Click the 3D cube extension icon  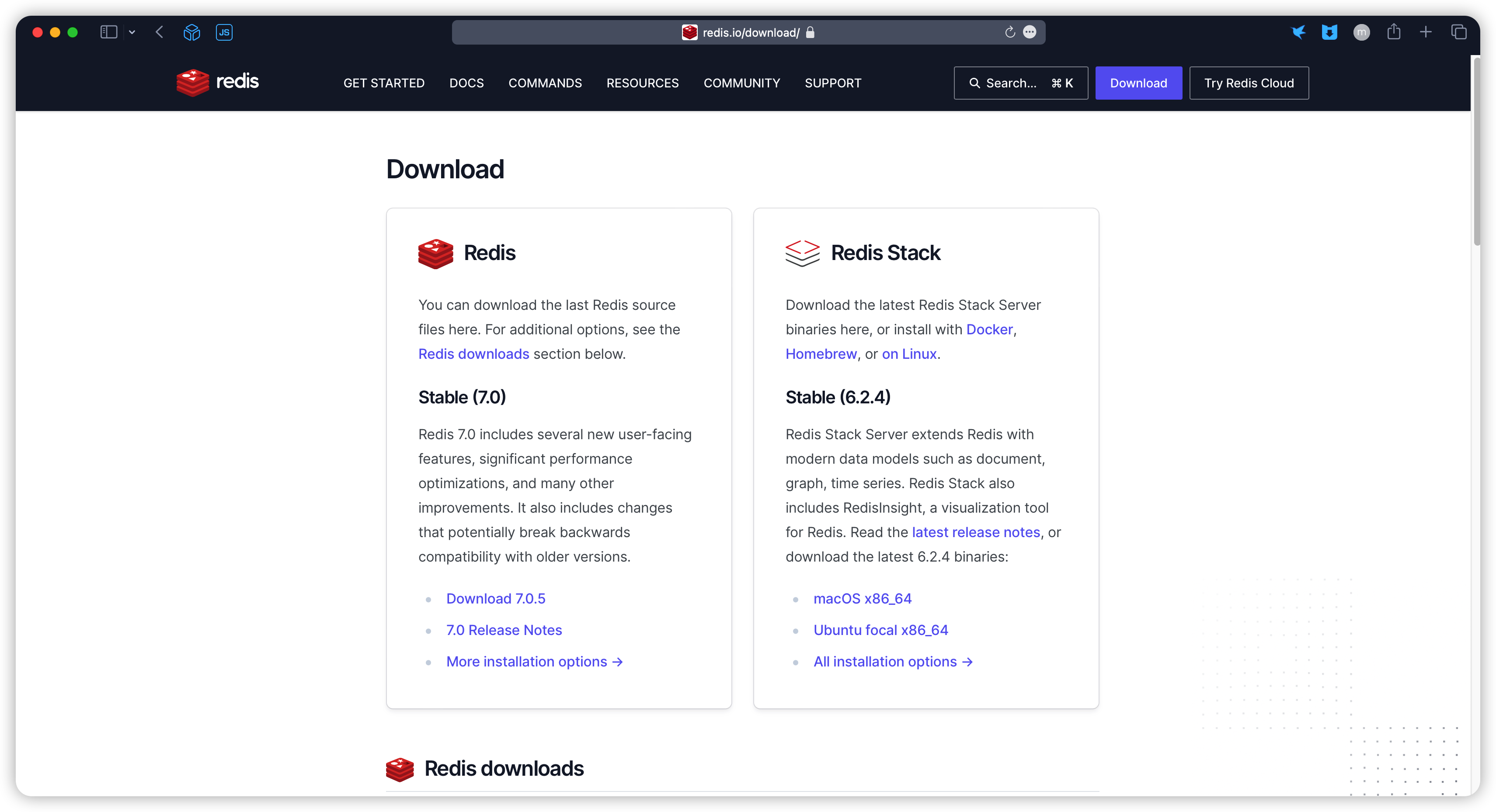pos(191,32)
